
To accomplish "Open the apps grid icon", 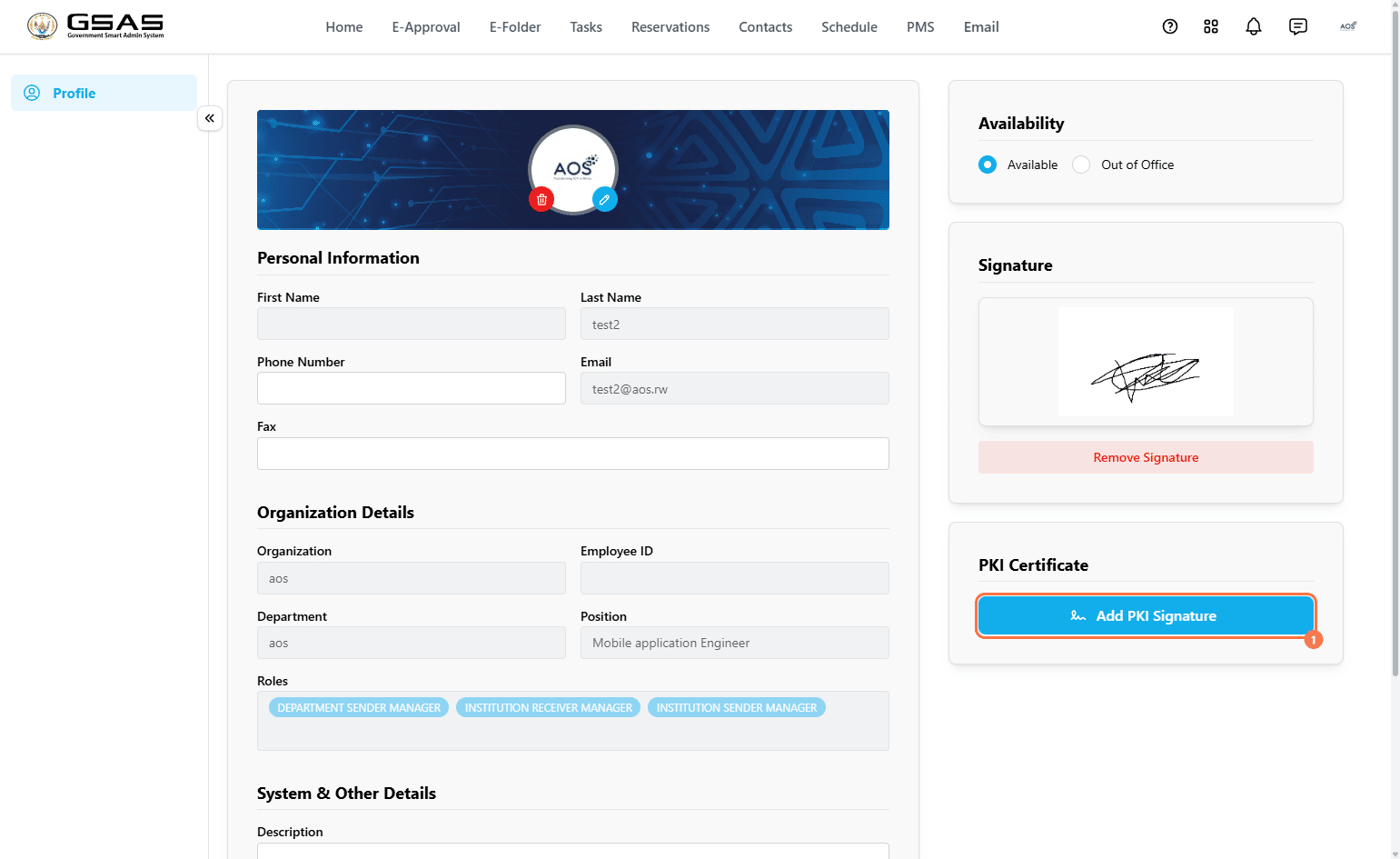I will [1211, 26].
